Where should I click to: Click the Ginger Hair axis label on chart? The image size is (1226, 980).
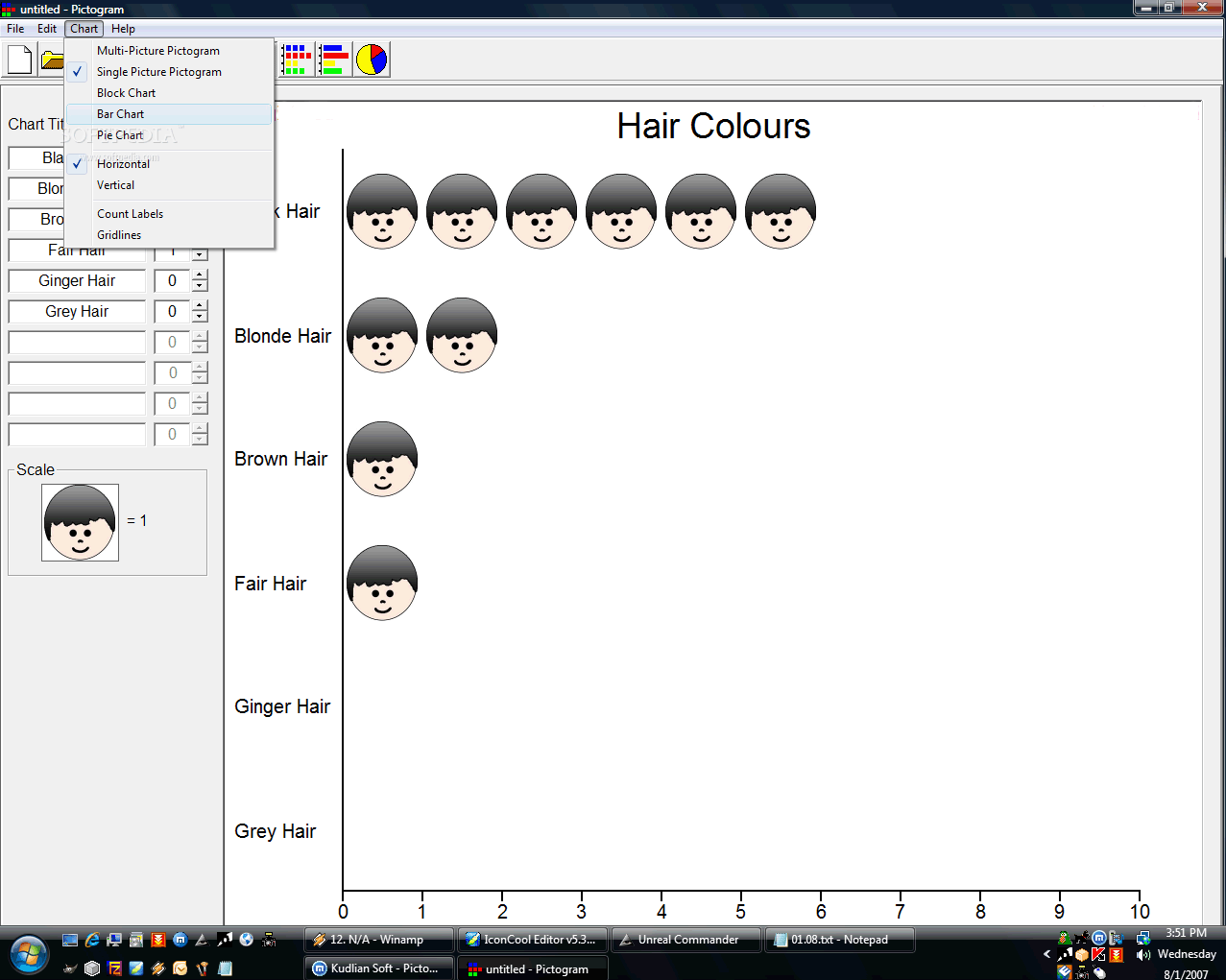click(x=282, y=706)
